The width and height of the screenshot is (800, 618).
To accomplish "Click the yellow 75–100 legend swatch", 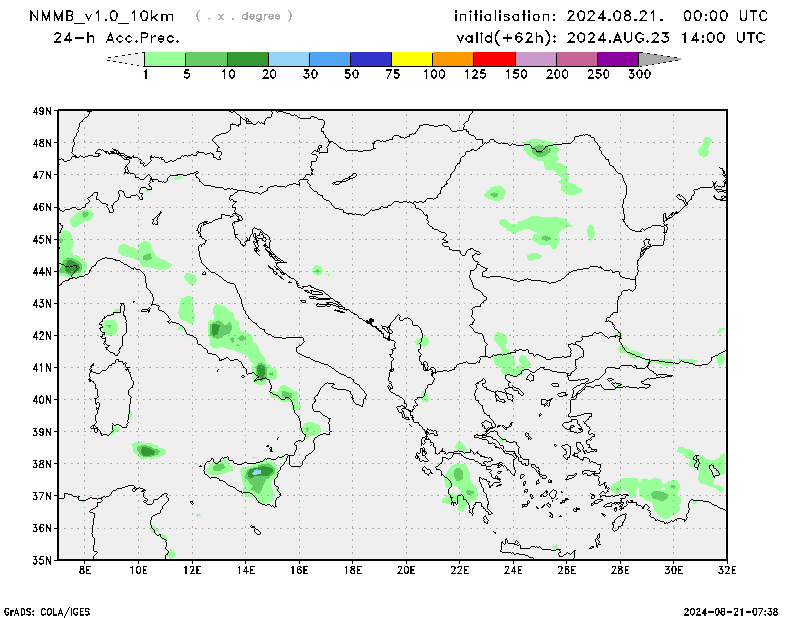I will (412, 60).
